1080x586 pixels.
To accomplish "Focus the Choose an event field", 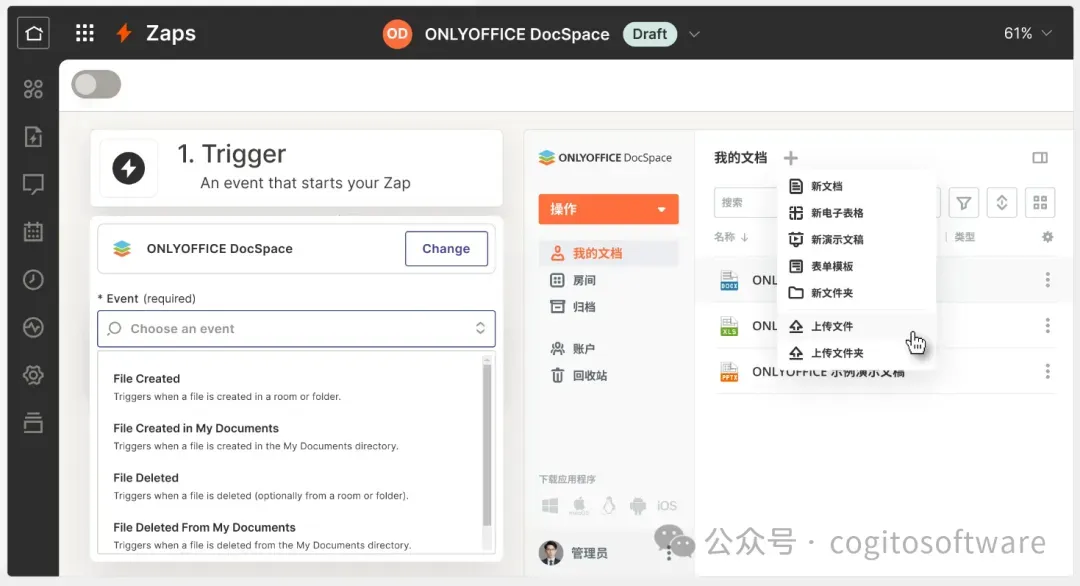I will tap(296, 328).
